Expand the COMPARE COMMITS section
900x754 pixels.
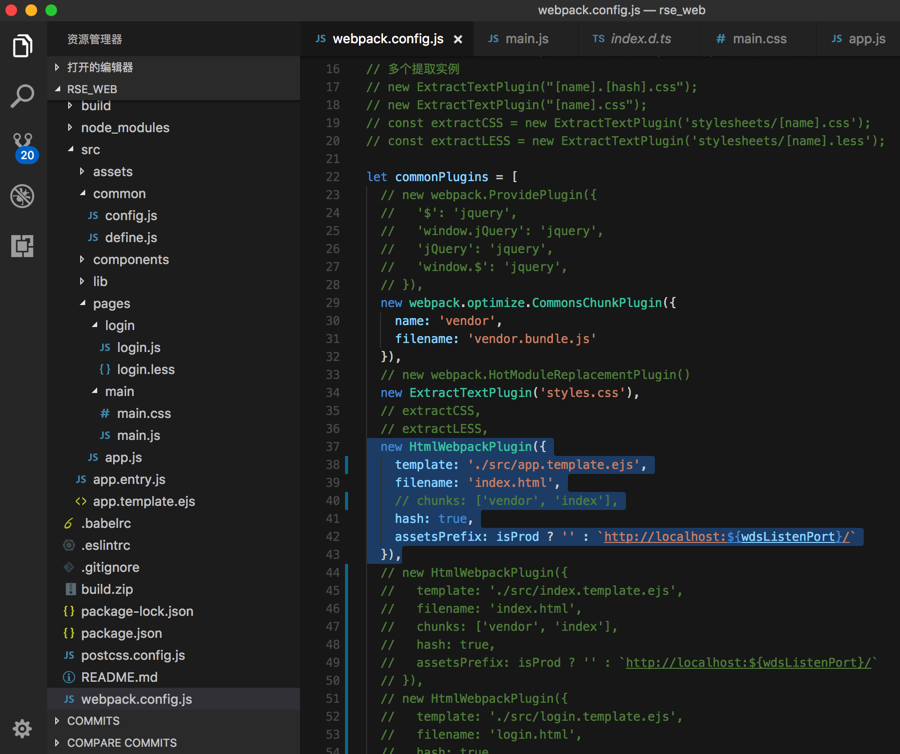[x=121, y=743]
